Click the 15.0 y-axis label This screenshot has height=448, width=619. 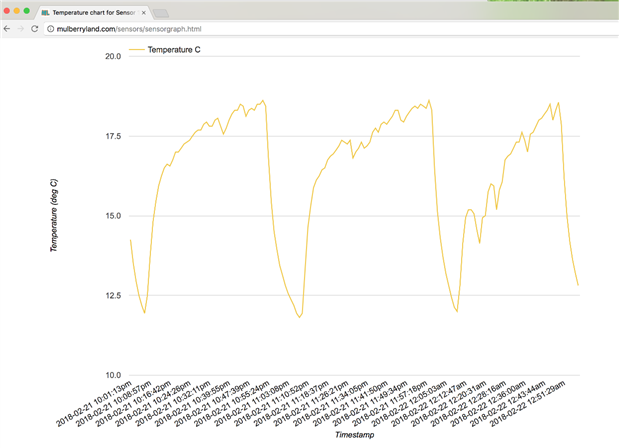113,216
